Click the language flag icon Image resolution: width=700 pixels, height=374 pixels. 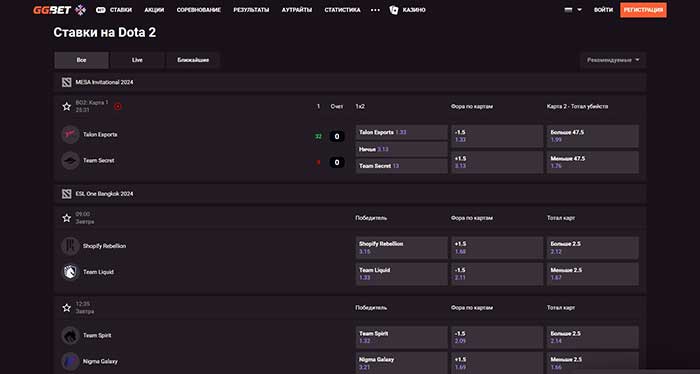coord(568,10)
